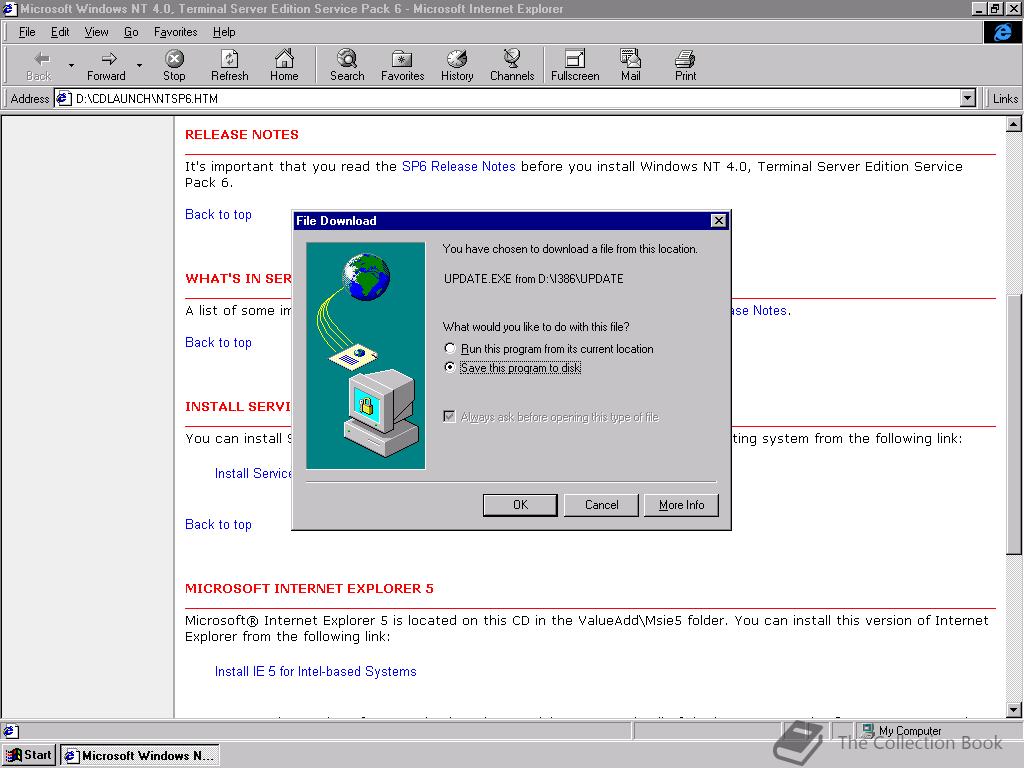
Task: Open the Search toolbar icon
Action: [347, 65]
